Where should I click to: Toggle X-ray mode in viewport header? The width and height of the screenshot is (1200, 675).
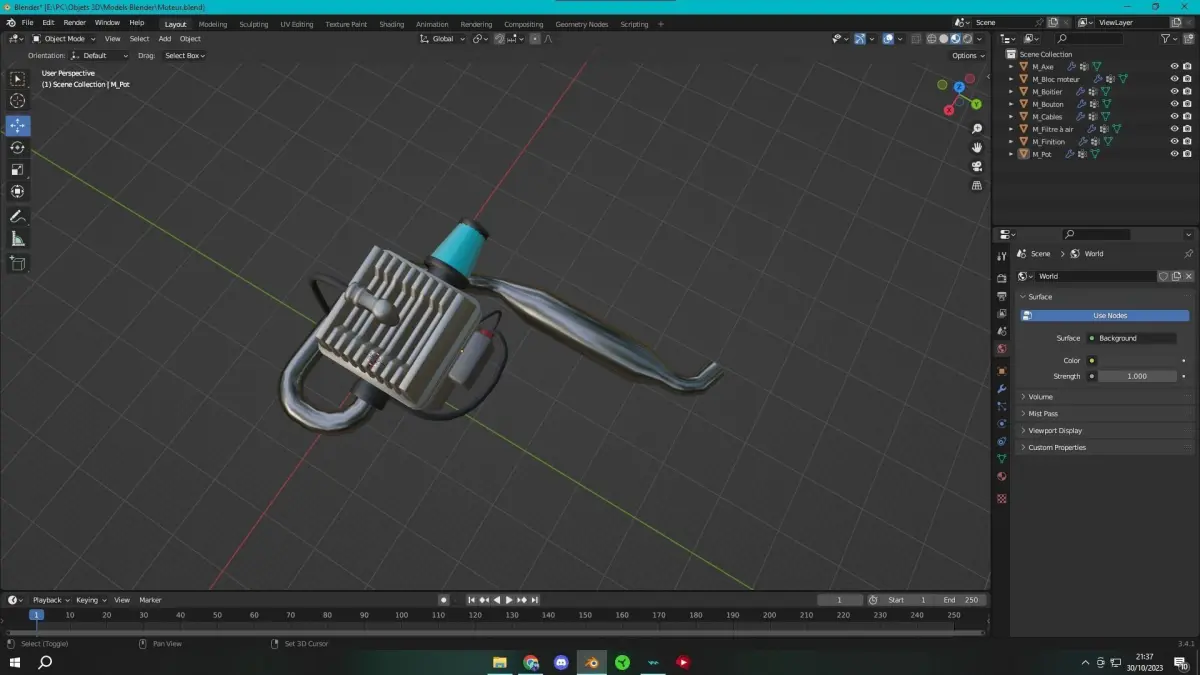pyautogui.click(x=915, y=39)
